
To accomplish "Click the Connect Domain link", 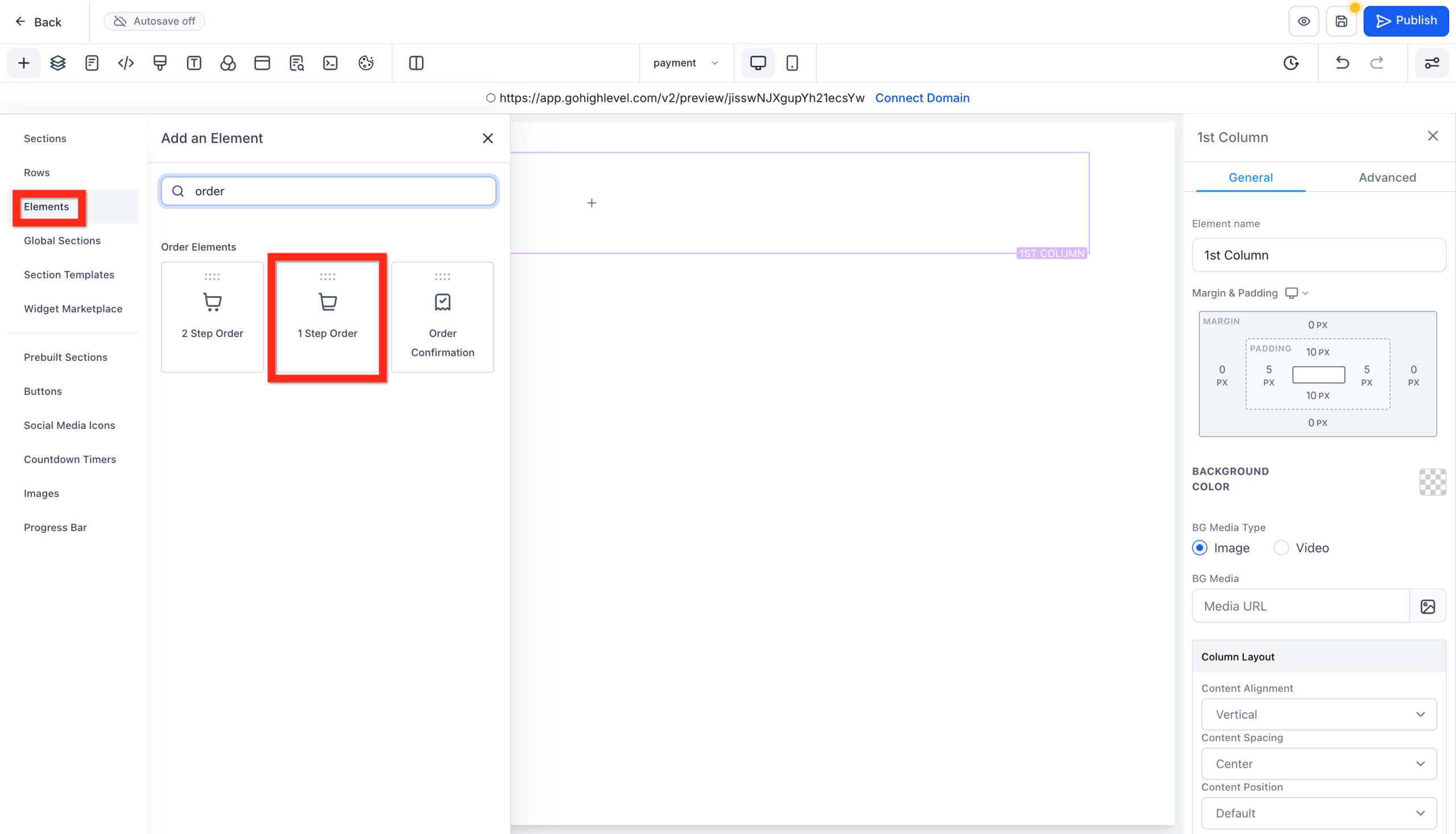I will point(922,98).
